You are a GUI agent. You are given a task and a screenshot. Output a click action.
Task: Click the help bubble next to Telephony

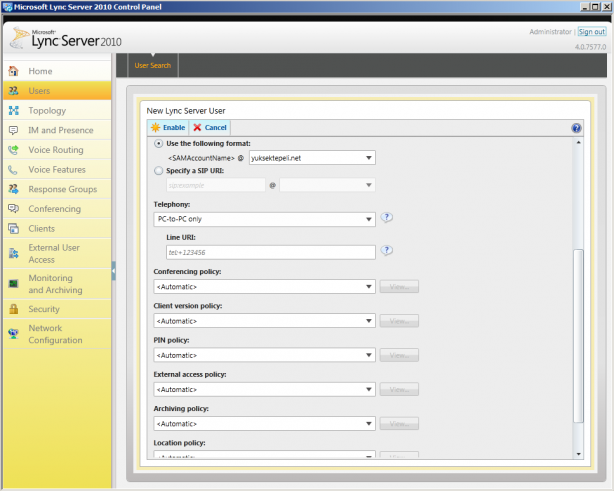tap(386, 217)
